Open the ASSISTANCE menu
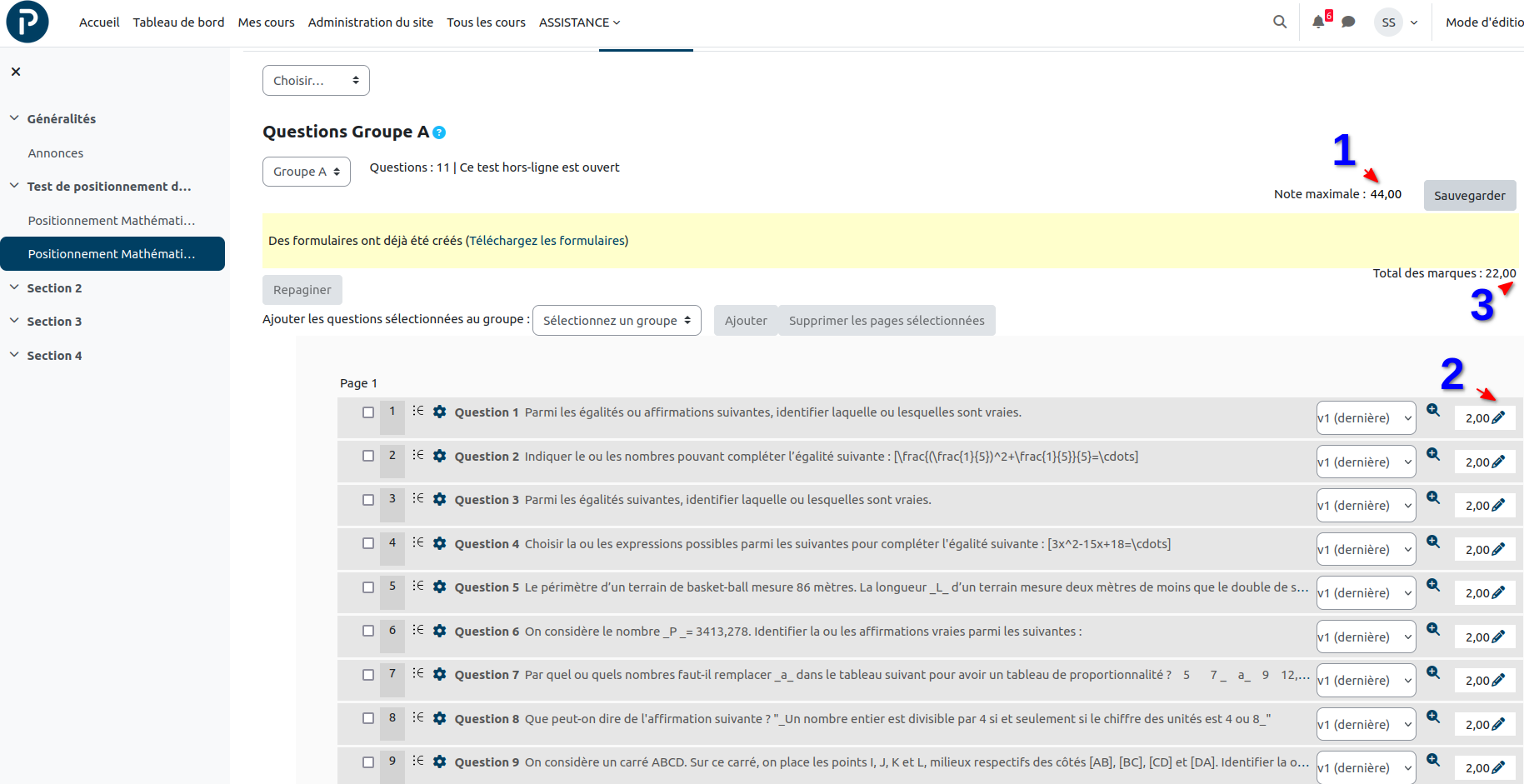The image size is (1524, 784). click(579, 22)
